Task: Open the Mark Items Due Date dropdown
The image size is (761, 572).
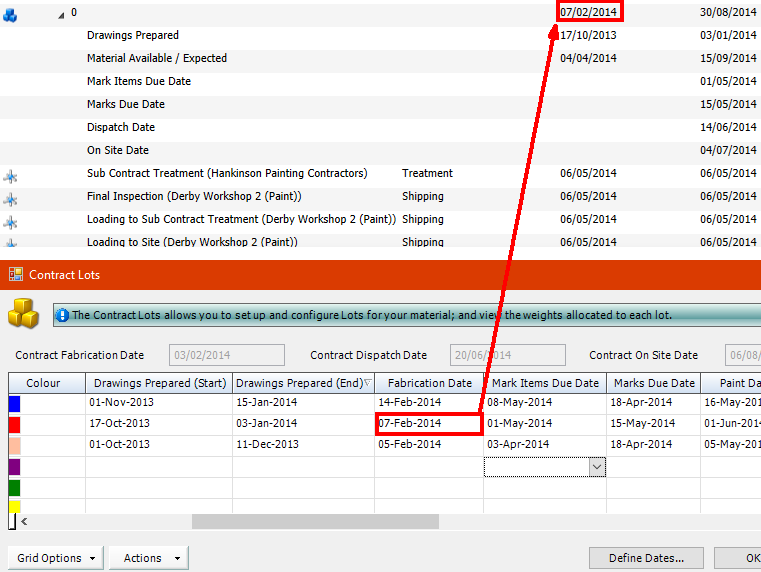Action: click(597, 467)
